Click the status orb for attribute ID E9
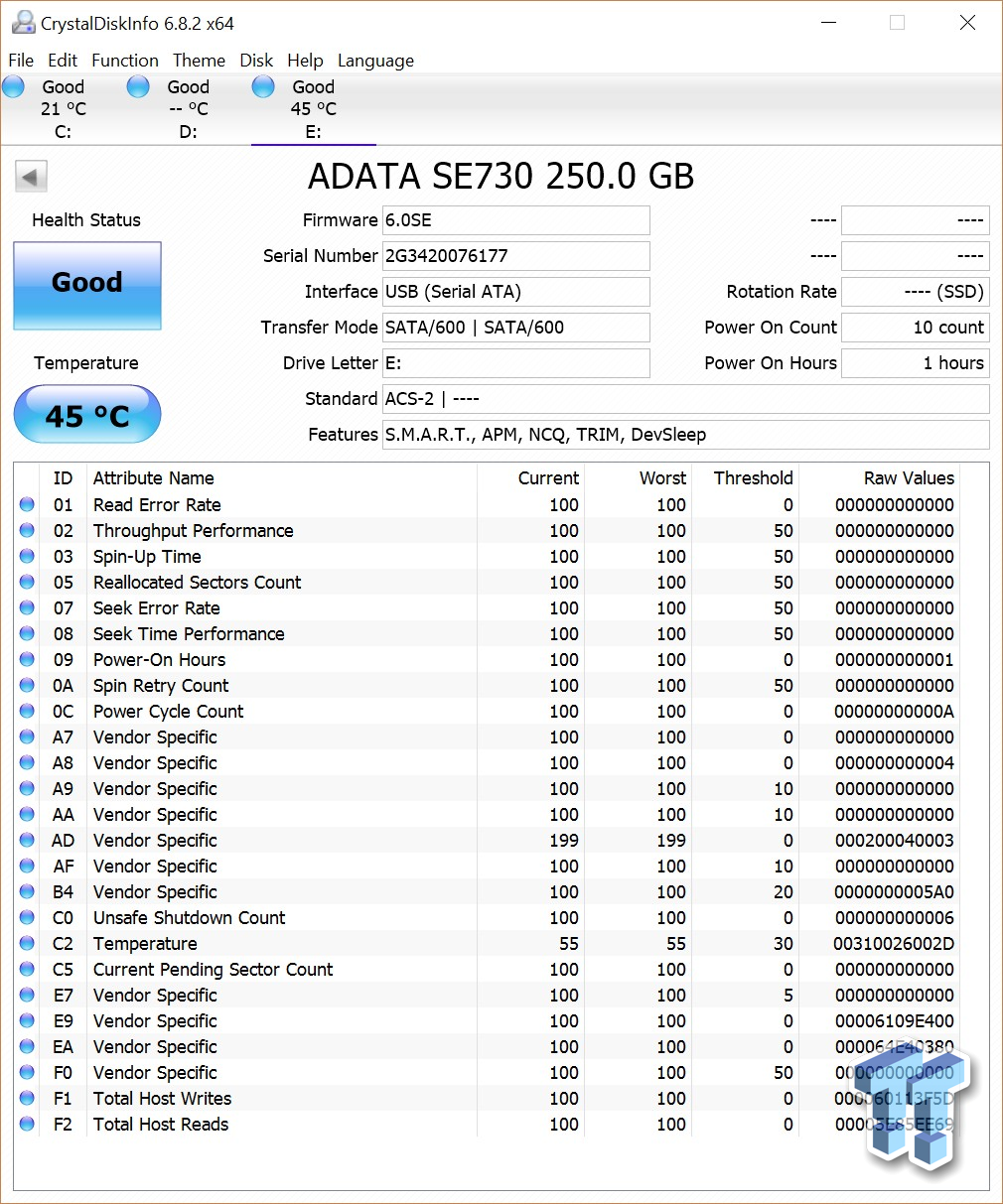The width and height of the screenshot is (1003, 1204). click(x=27, y=1021)
